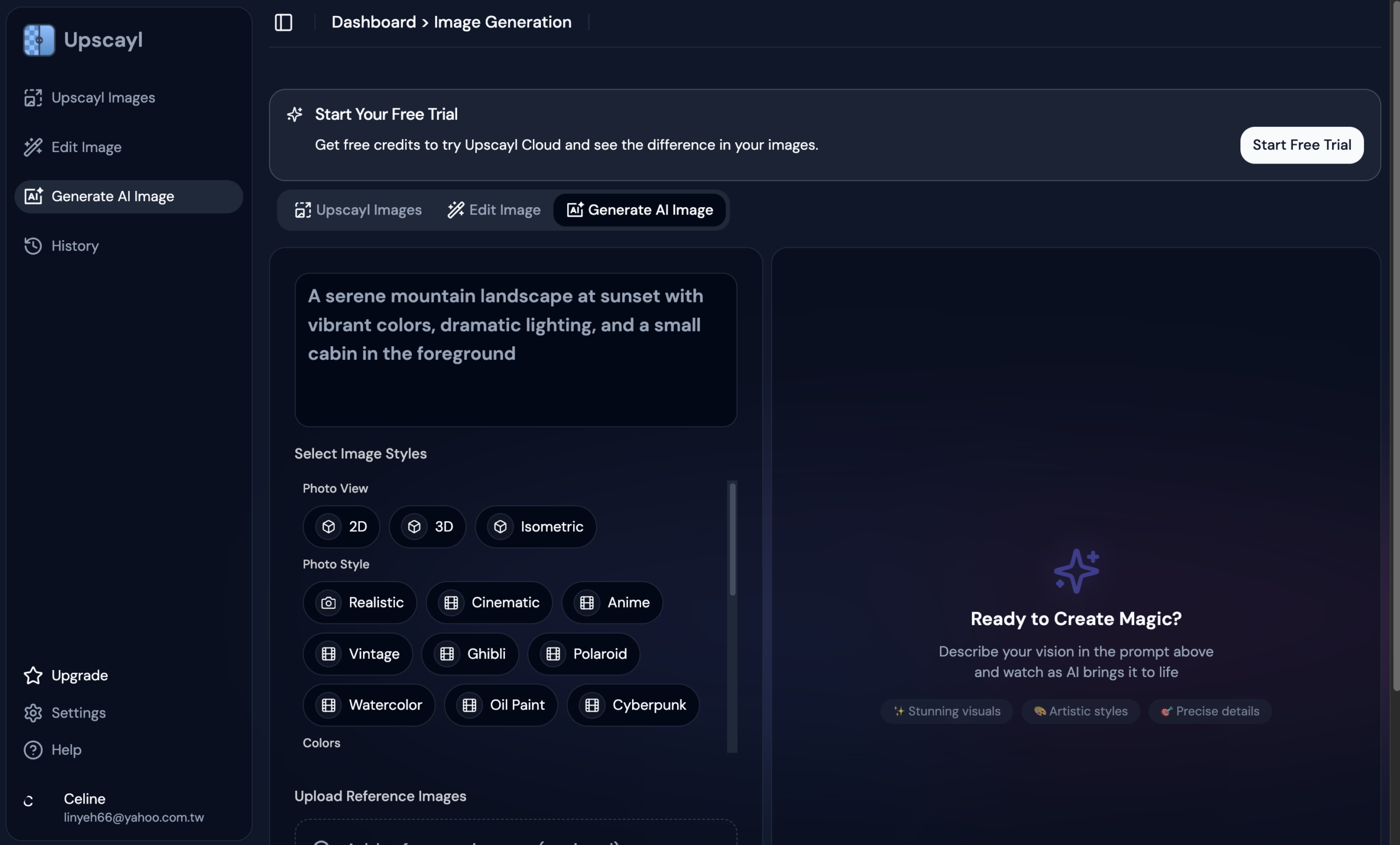
Task: Toggle the sidebar collapse icon
Action: coord(283,22)
